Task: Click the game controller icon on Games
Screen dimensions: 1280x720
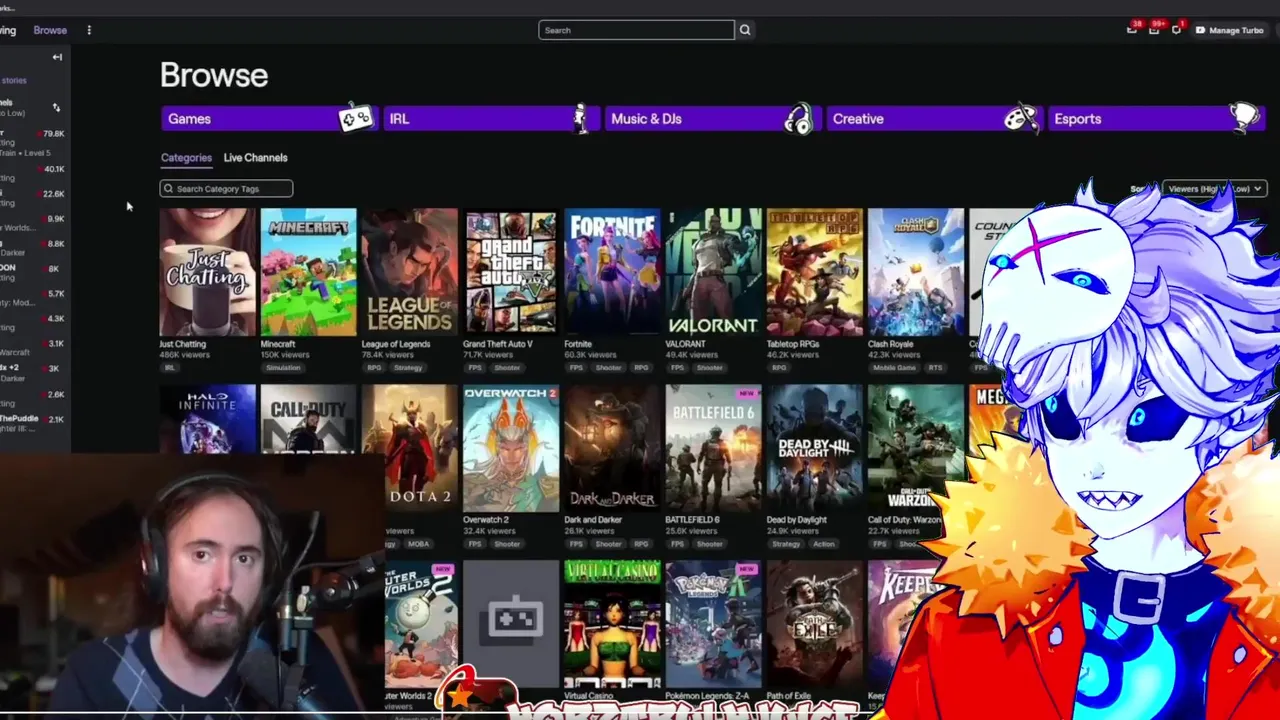Action: point(356,119)
